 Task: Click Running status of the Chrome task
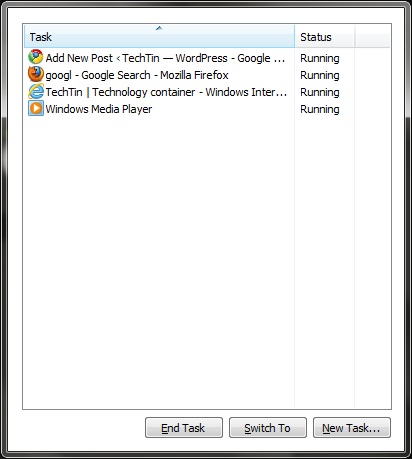coord(320,58)
